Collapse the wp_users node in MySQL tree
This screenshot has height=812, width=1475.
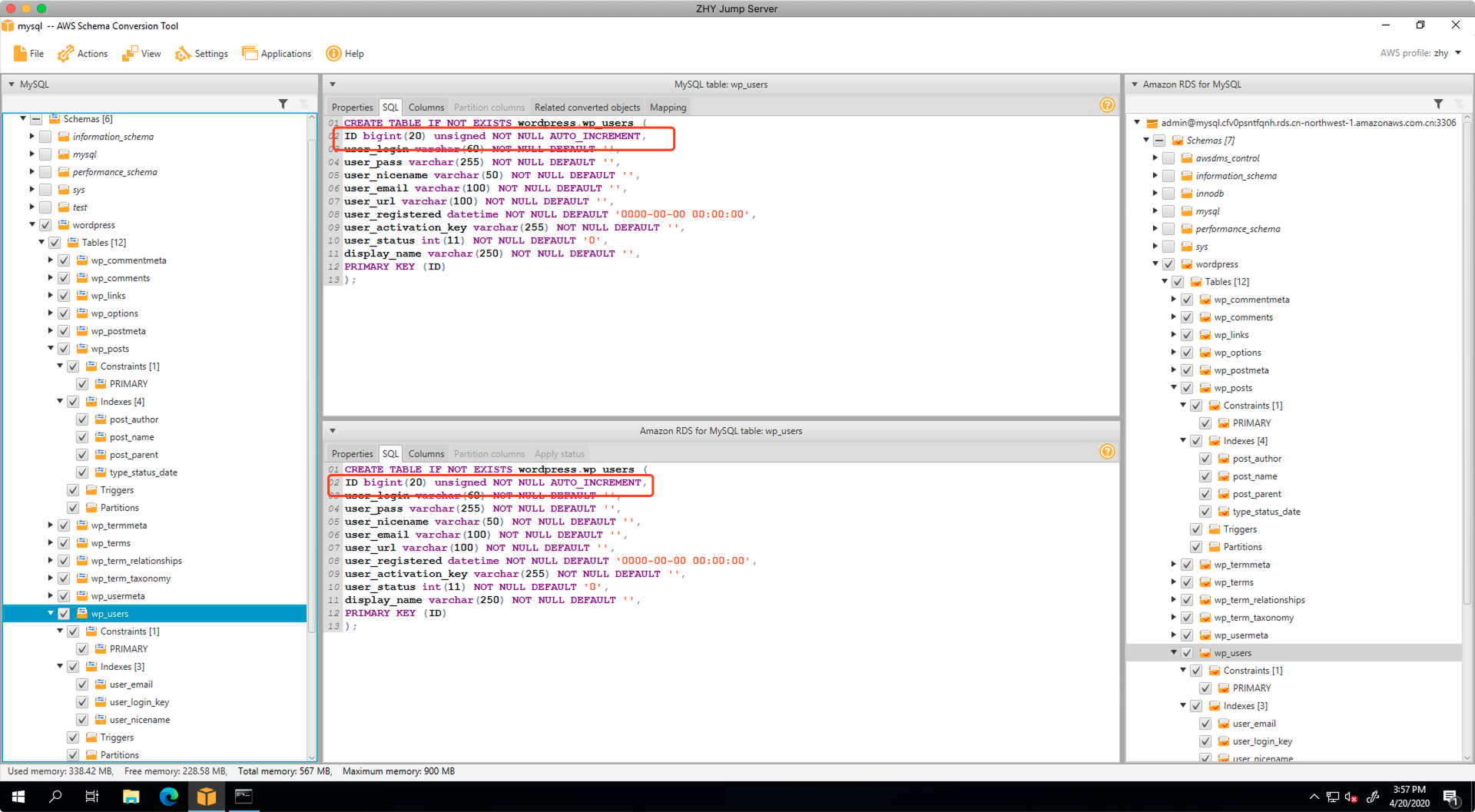point(51,613)
